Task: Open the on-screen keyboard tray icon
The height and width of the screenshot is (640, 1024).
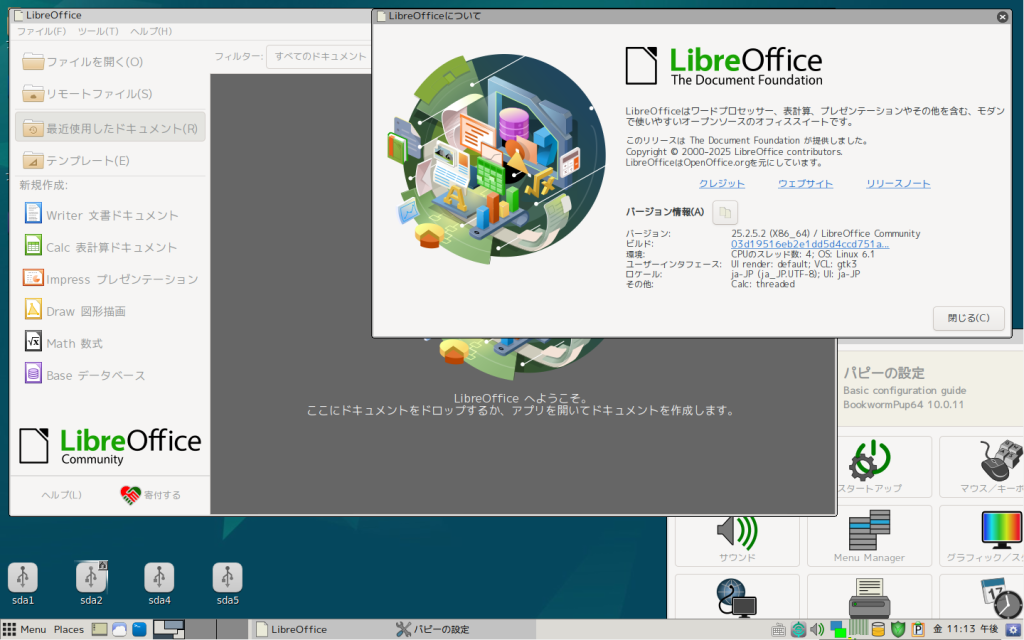Action: [x=778, y=630]
